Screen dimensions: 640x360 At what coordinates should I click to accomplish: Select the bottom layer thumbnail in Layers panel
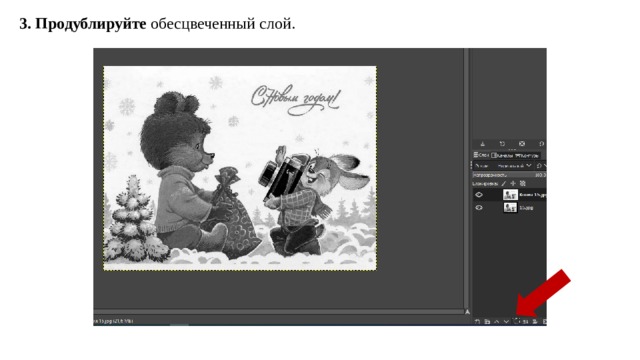click(x=510, y=208)
